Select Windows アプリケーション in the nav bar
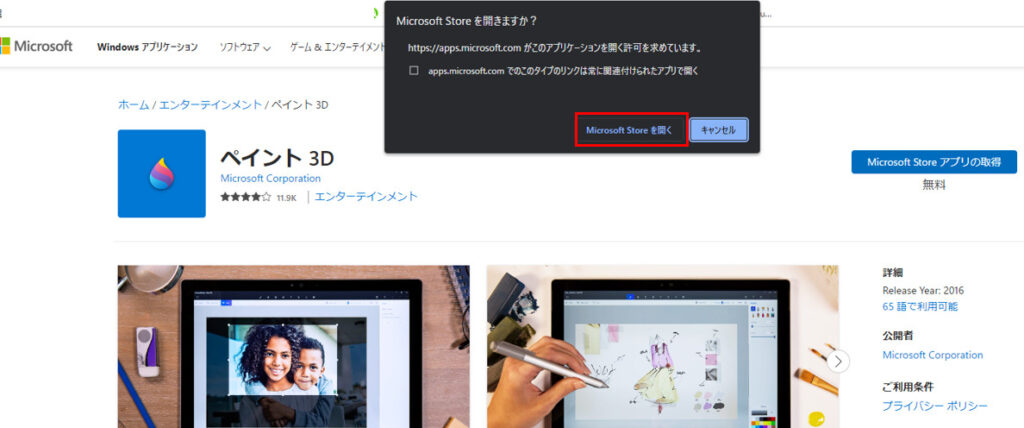1024x428 pixels. pos(147,47)
